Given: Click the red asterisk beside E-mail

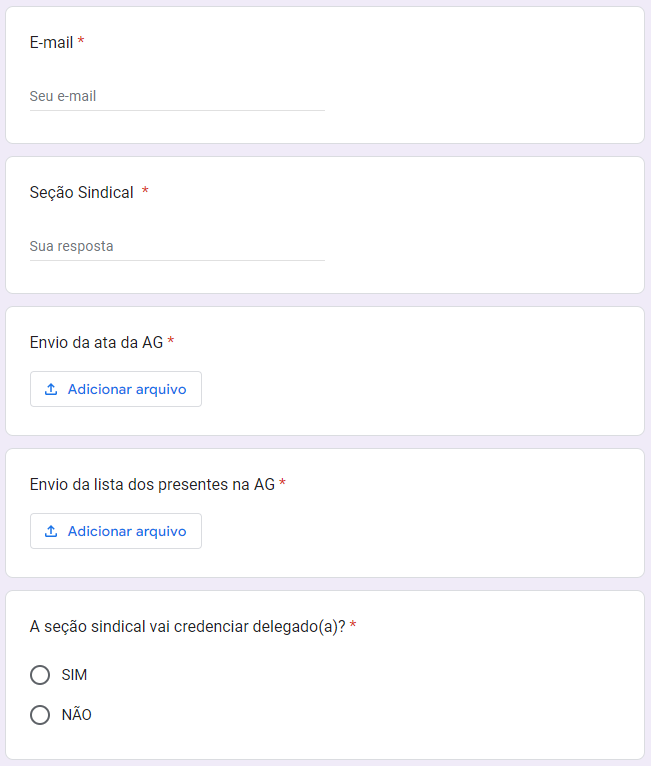Looking at the screenshot, I should point(81,42).
